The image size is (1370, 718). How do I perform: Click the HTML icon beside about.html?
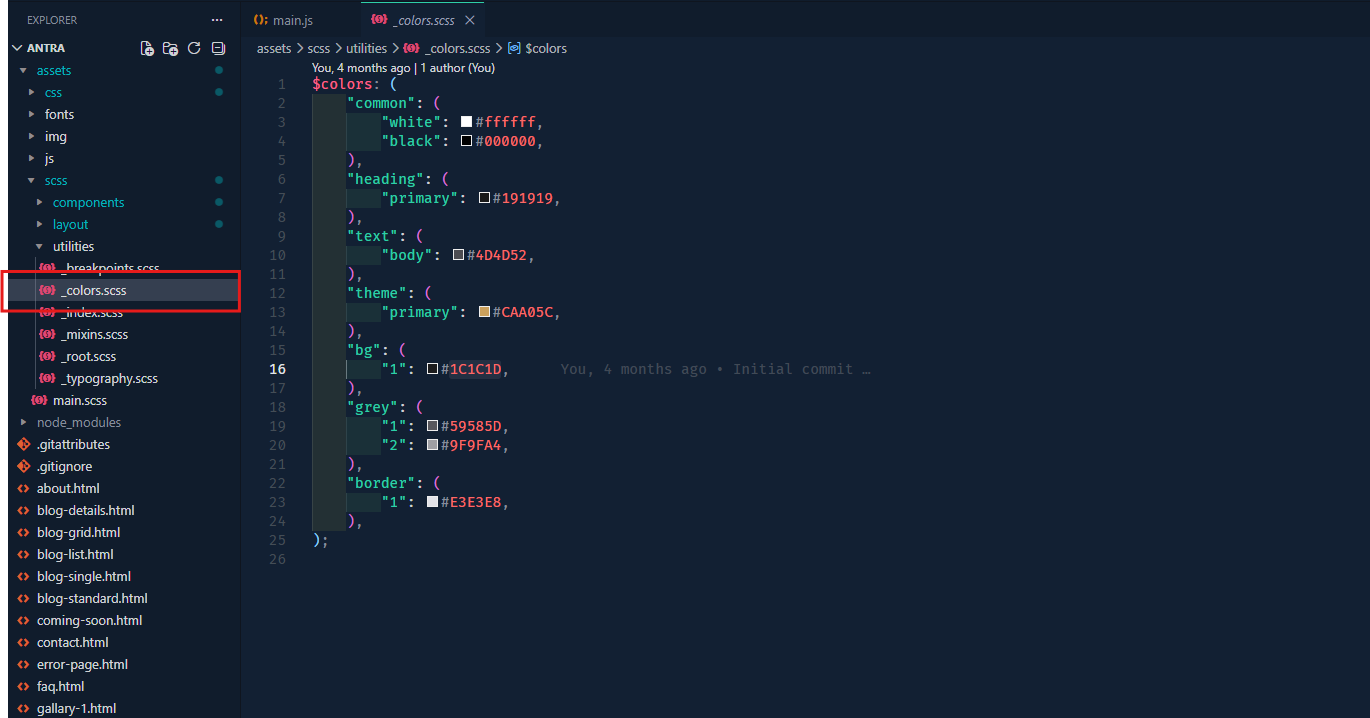(x=23, y=488)
